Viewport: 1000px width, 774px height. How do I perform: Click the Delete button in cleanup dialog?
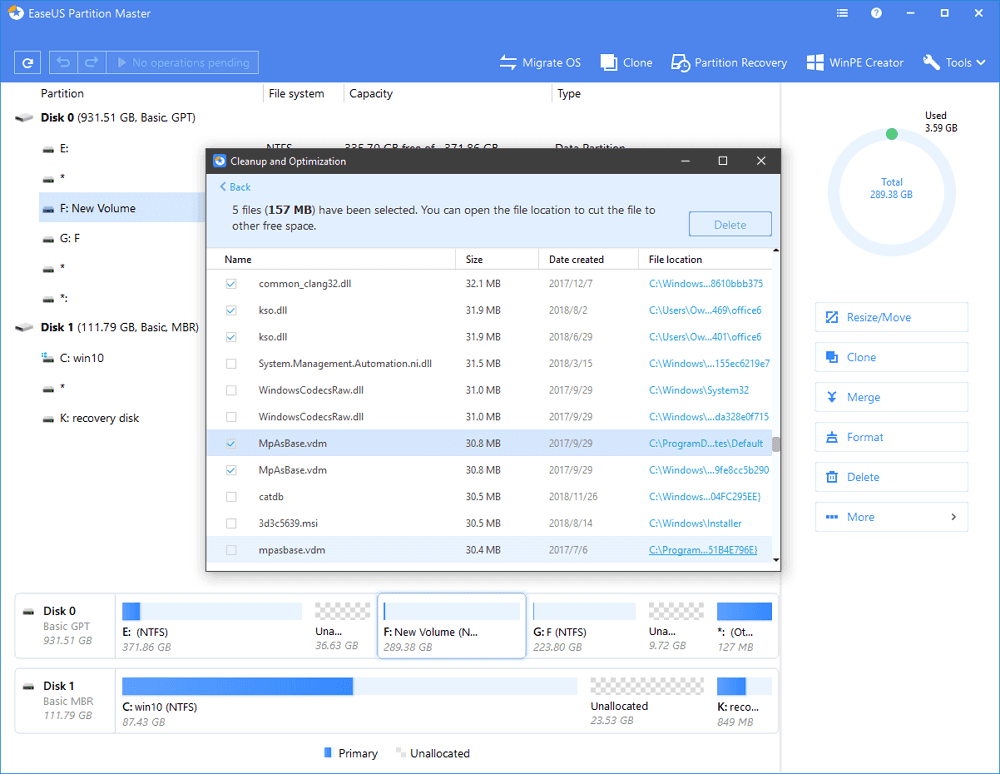[x=730, y=224]
